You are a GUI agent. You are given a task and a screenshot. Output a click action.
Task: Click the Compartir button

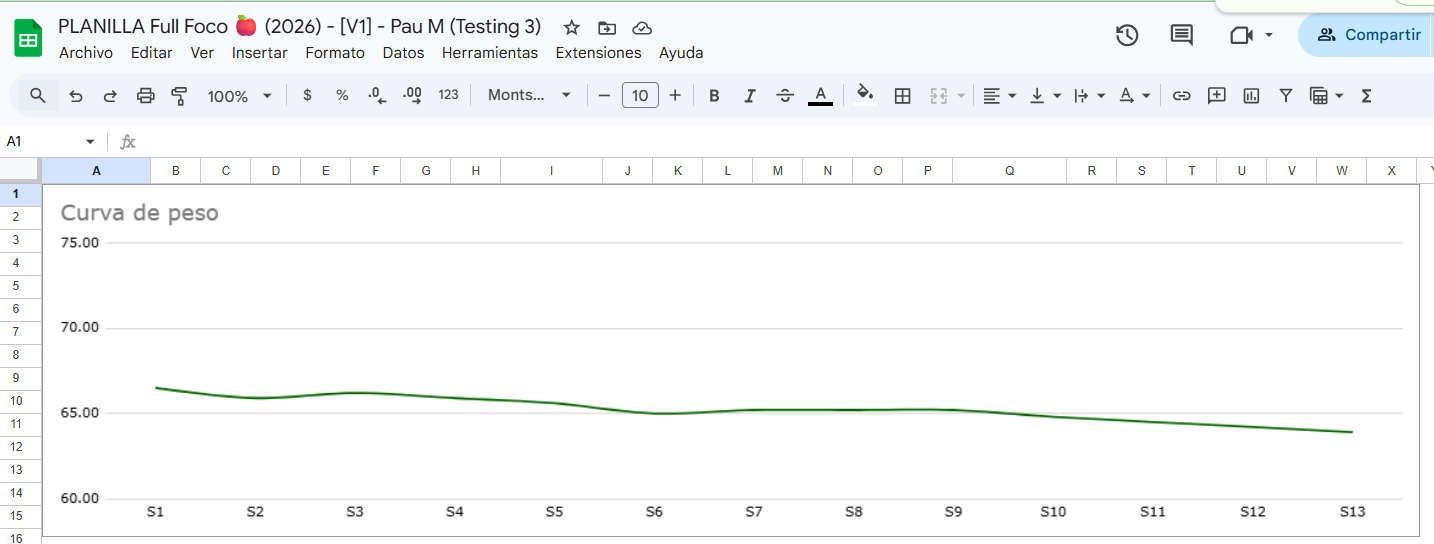click(1370, 35)
